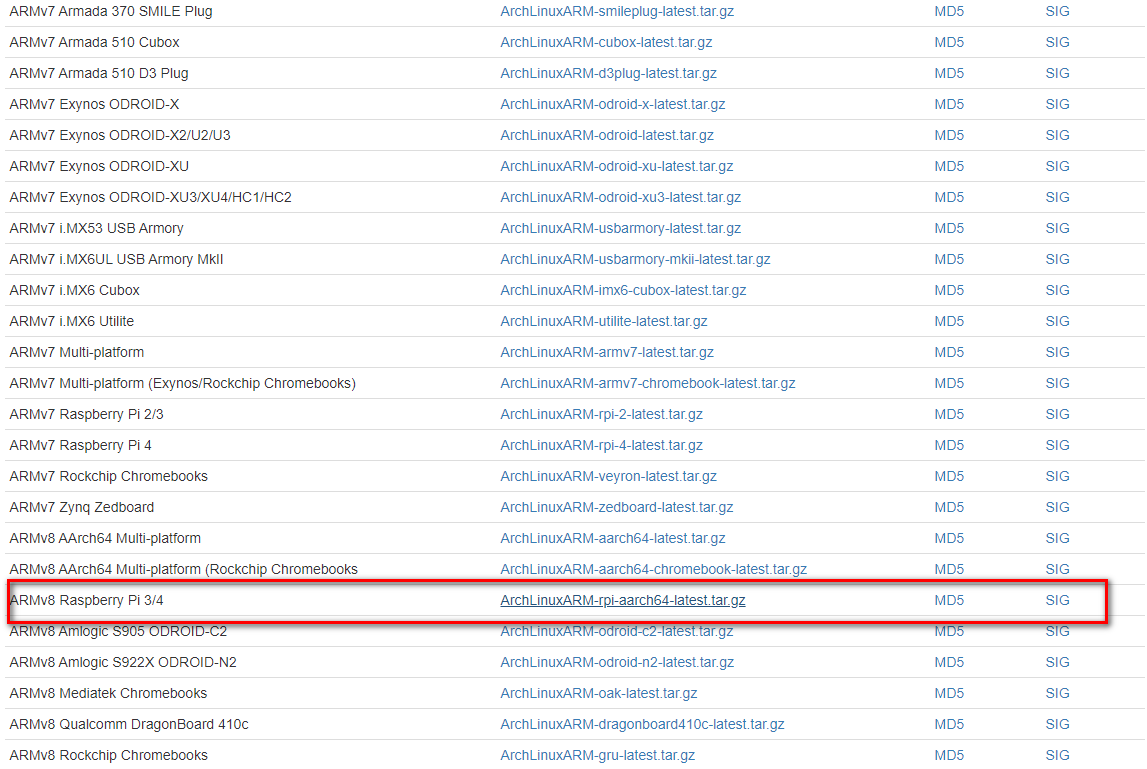This screenshot has height=769, width=1147.
Task: Select ARMv8 Mediatek Chromebooks platform text
Action: 108,693
